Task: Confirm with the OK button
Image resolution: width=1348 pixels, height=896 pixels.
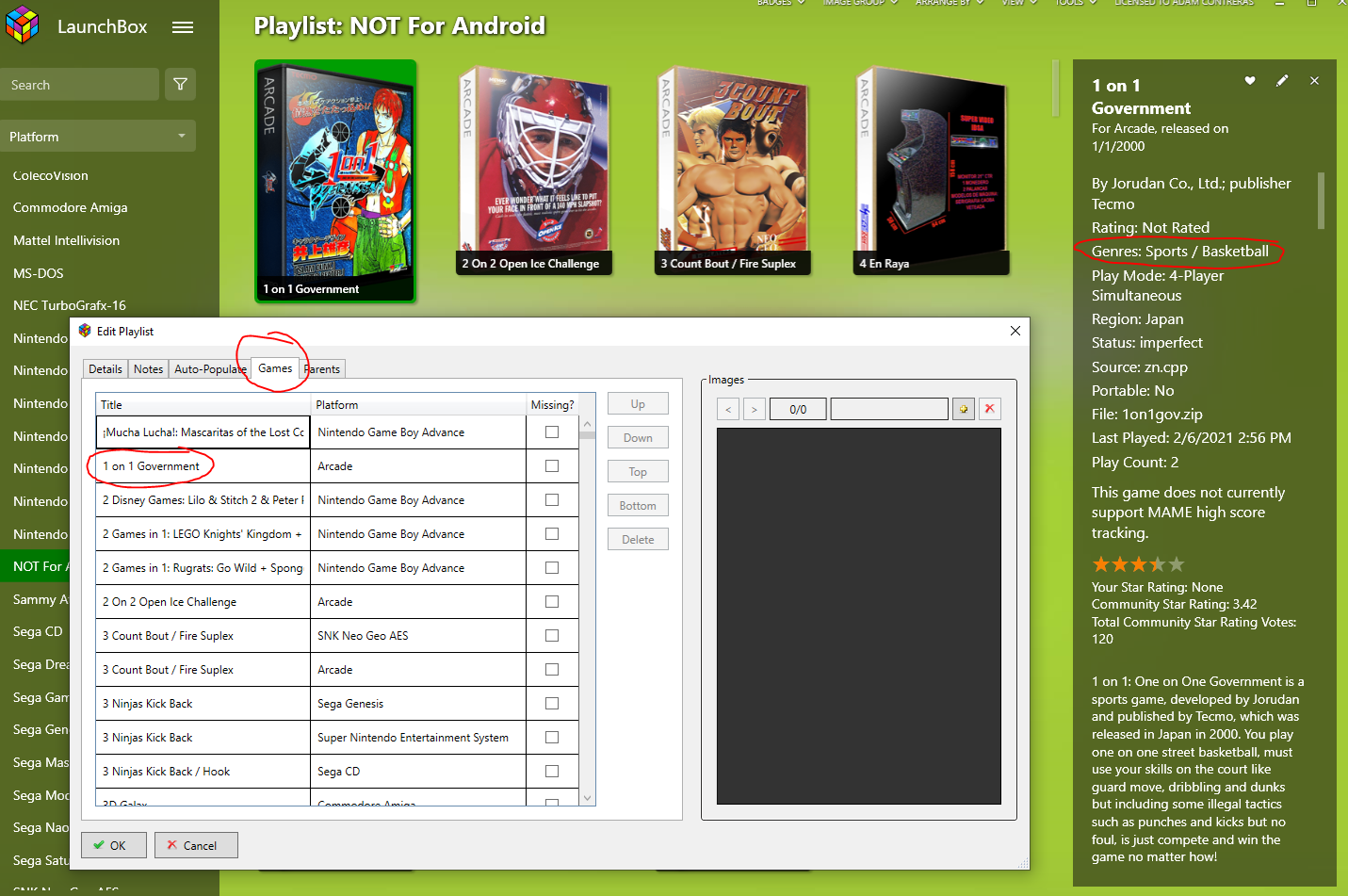Action: tap(114, 845)
